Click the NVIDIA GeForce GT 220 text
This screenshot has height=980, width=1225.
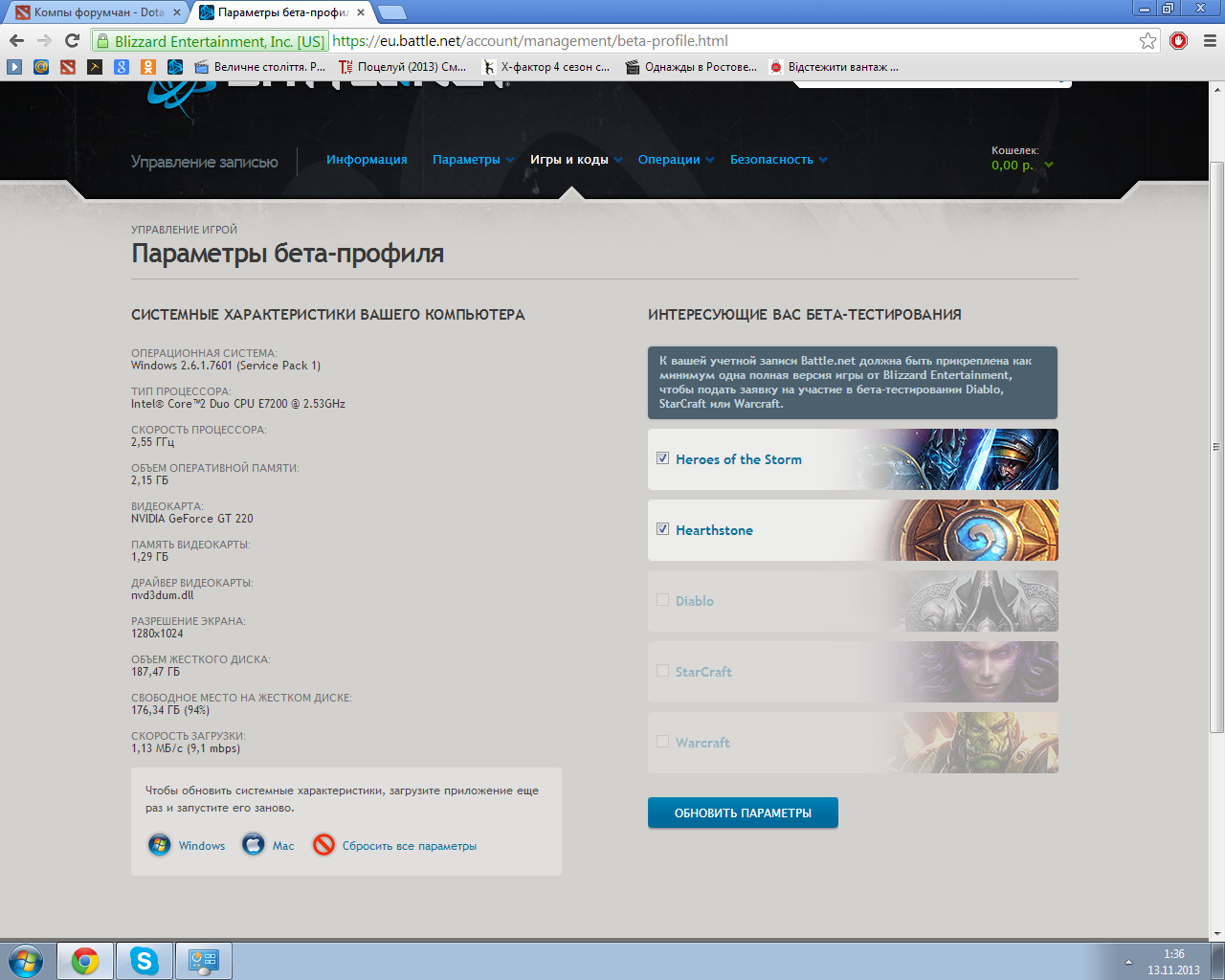tap(192, 519)
